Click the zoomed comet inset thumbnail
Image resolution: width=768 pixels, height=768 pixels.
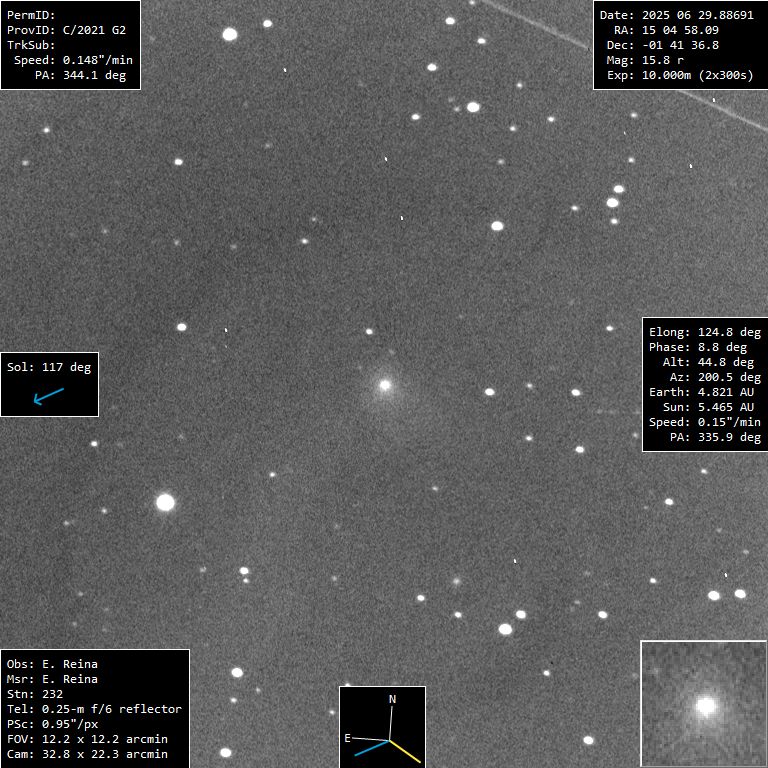[704, 704]
